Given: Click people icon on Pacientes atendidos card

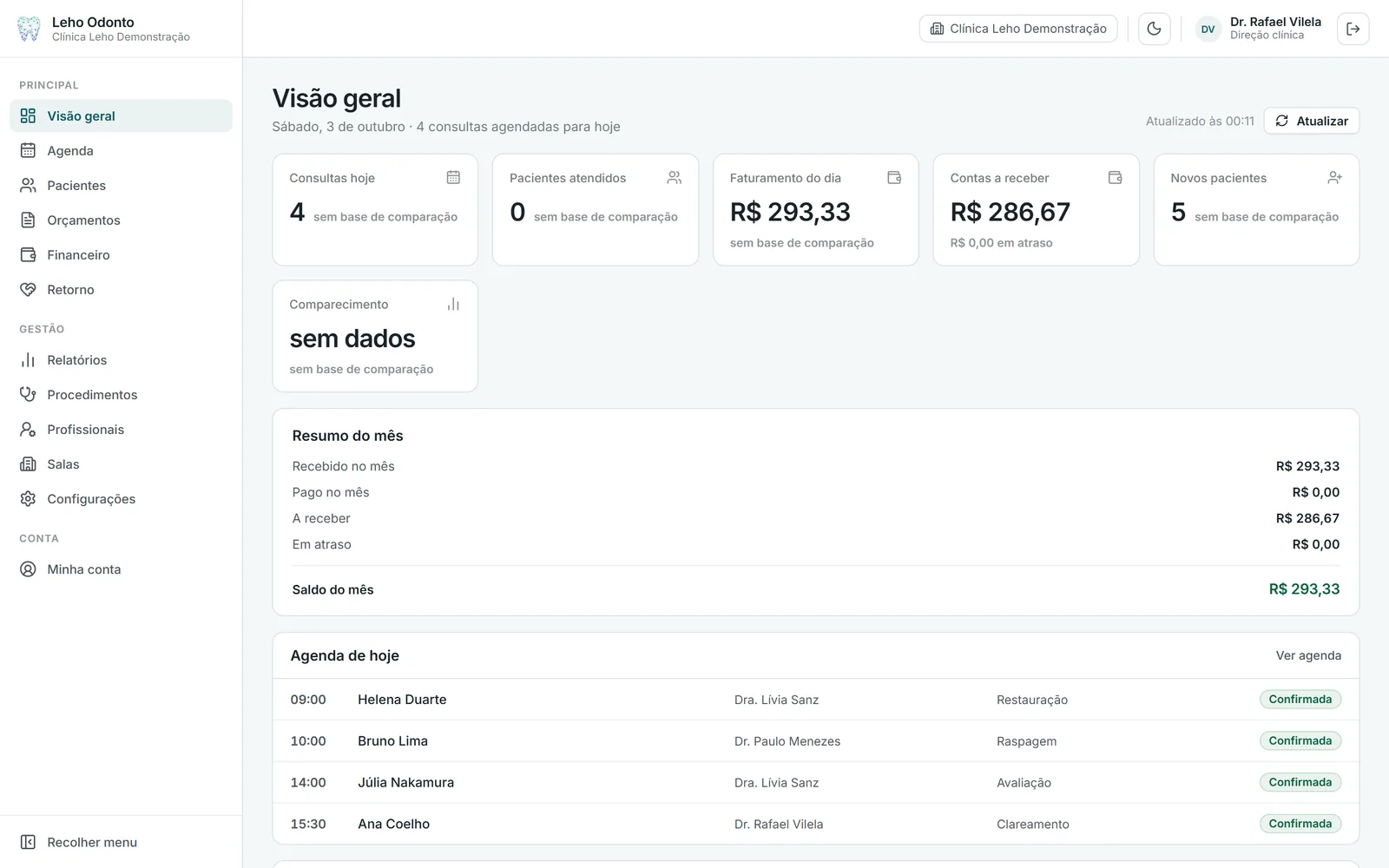Looking at the screenshot, I should (x=674, y=177).
